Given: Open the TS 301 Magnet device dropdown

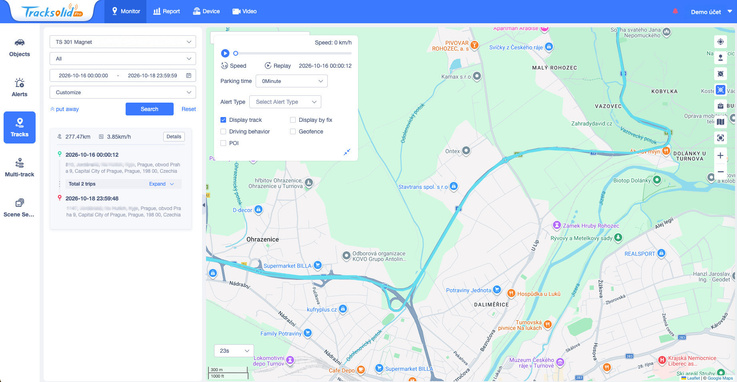Looking at the screenshot, I should click(122, 42).
